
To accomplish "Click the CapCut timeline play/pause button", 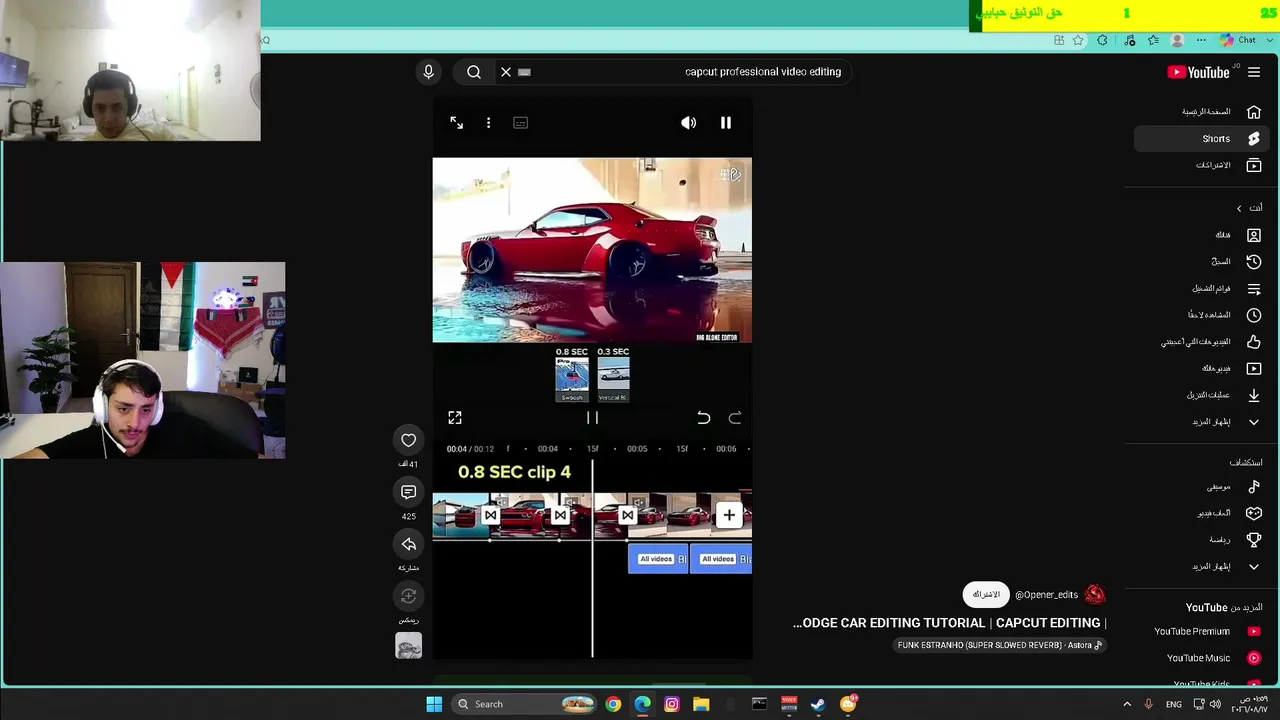I will click(x=592, y=418).
